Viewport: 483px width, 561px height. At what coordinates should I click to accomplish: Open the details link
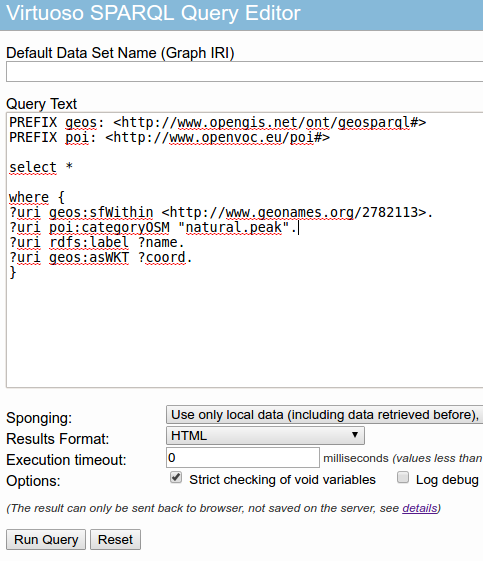tap(420, 508)
